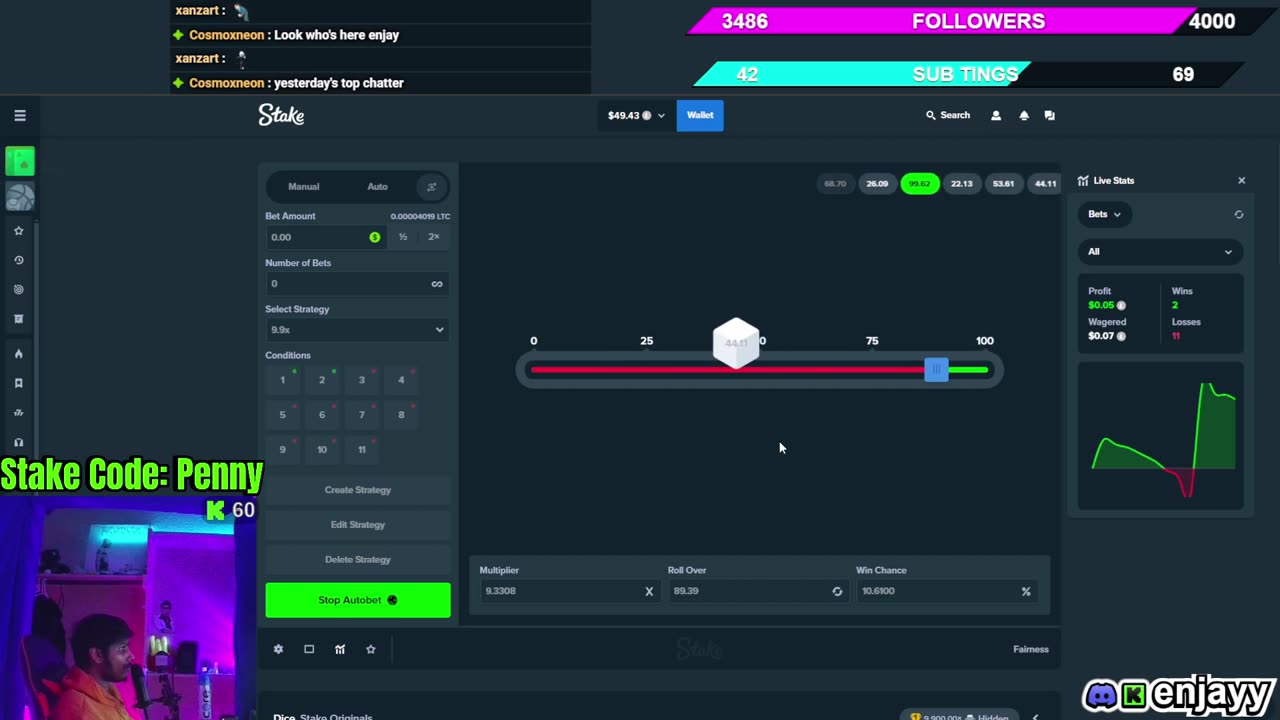Open the user profile icon
Image resolution: width=1280 pixels, height=720 pixels.
(x=995, y=116)
